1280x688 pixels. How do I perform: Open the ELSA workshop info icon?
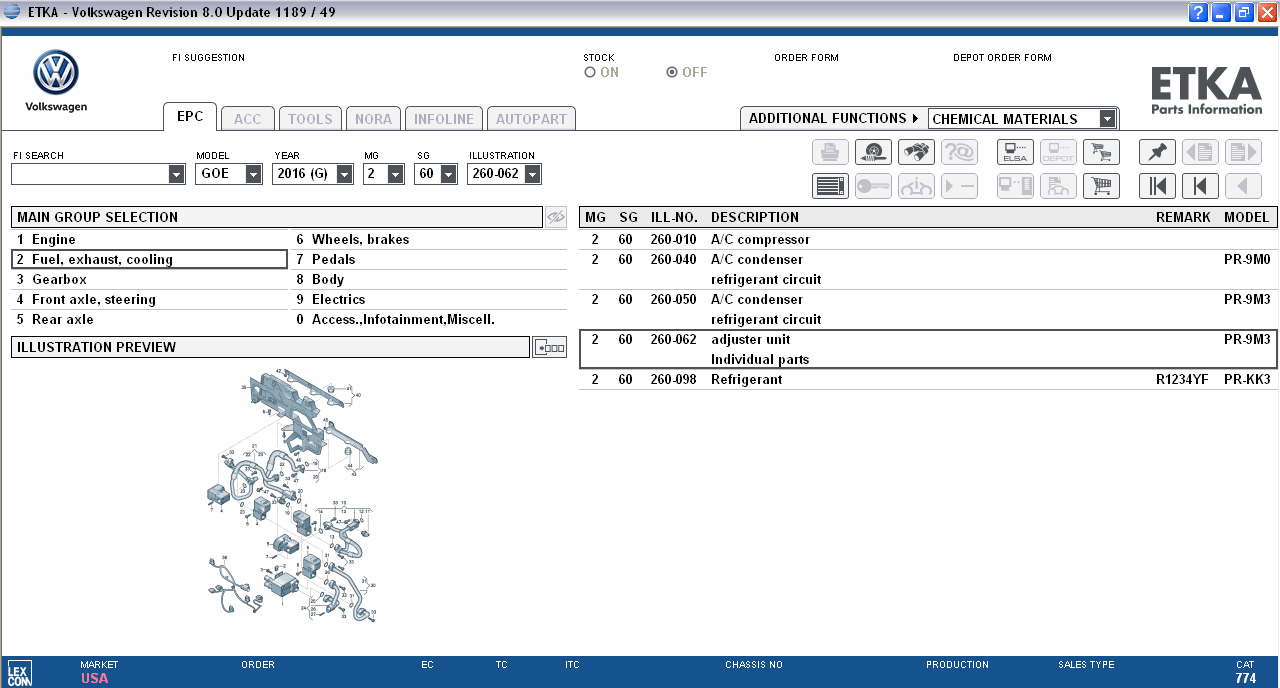(x=1015, y=152)
